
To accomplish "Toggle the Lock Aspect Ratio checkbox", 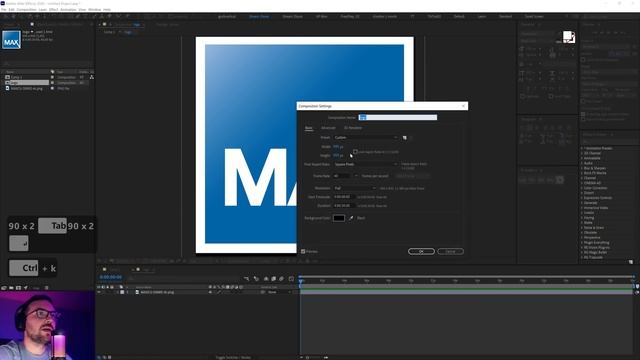I will pos(355,152).
